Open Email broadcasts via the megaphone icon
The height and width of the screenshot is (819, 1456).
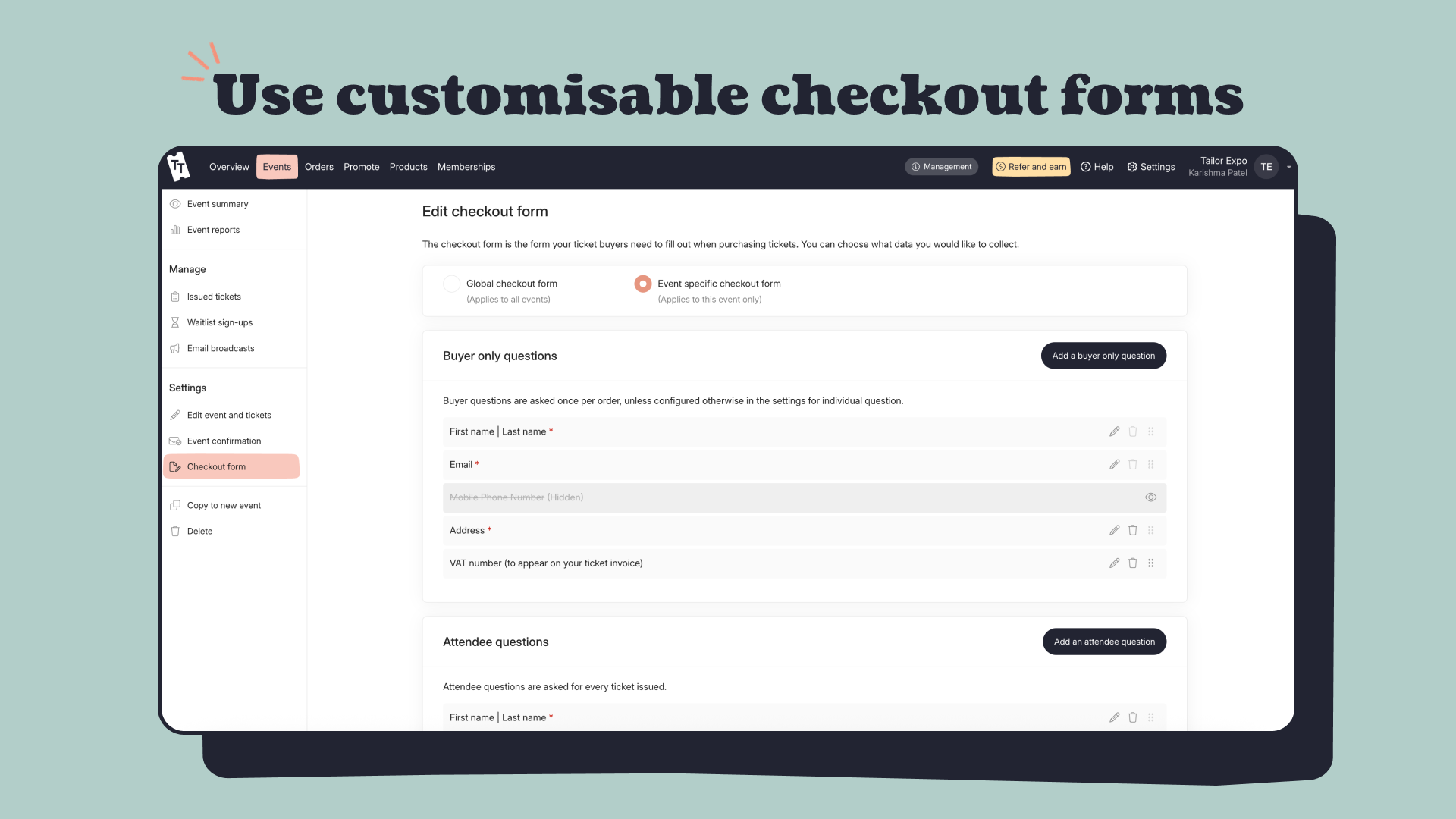[x=175, y=348]
